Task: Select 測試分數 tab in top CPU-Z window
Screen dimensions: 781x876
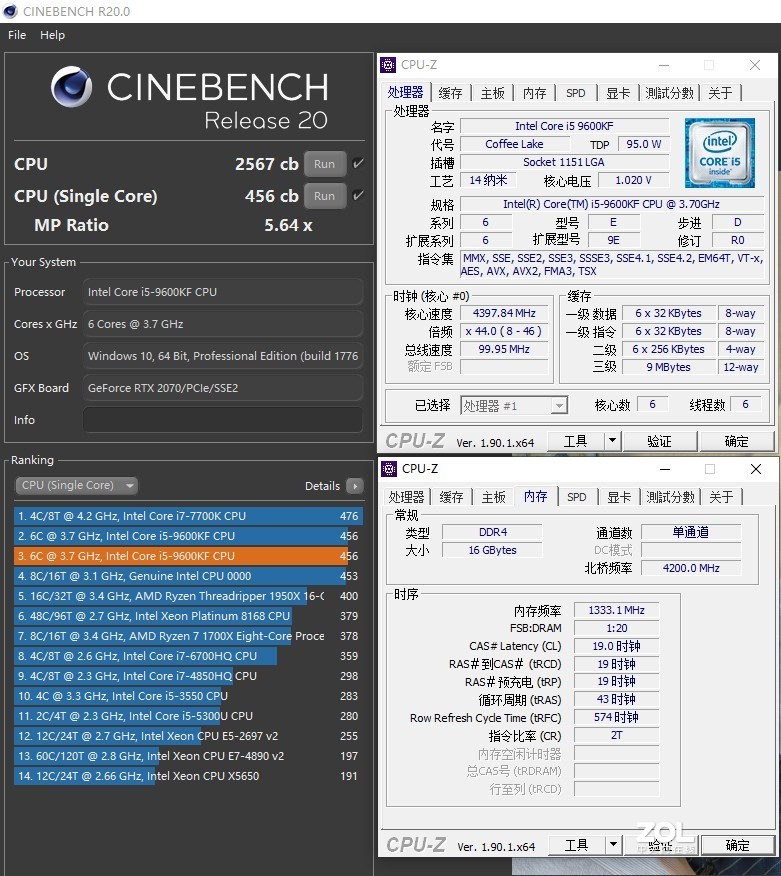Action: click(669, 93)
